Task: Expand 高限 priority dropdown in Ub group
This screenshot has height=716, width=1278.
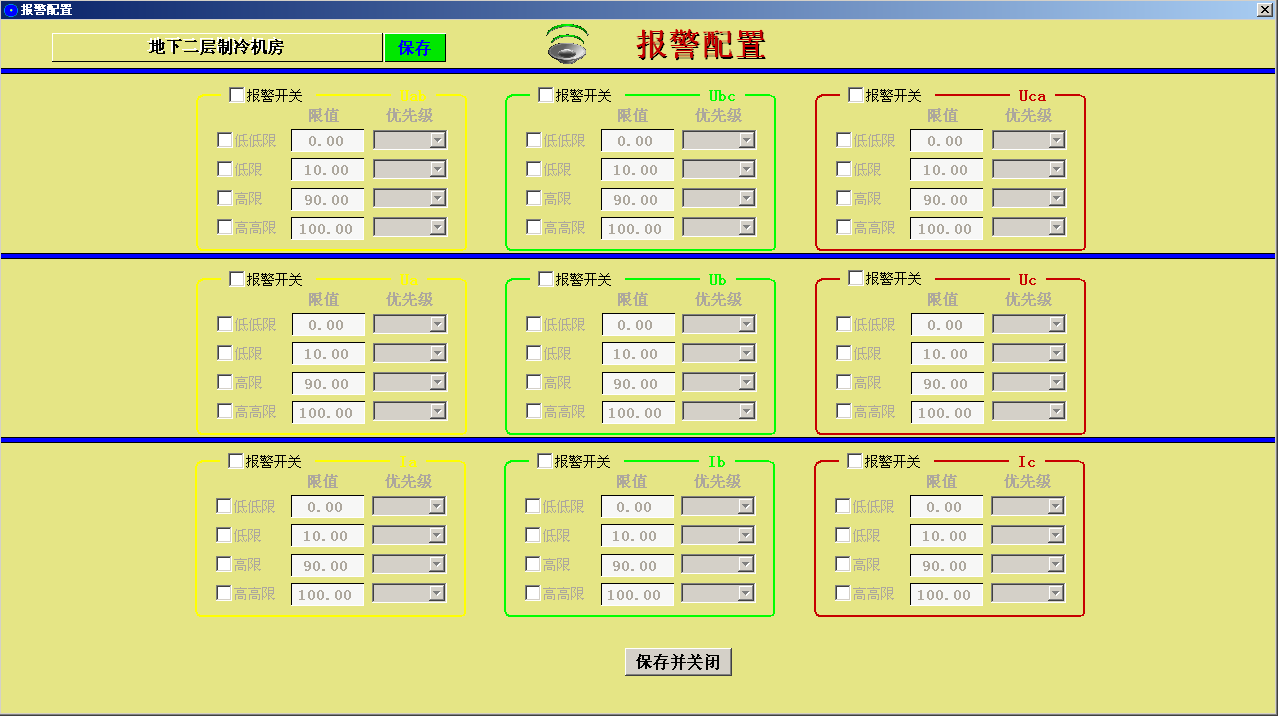Action: point(746,383)
